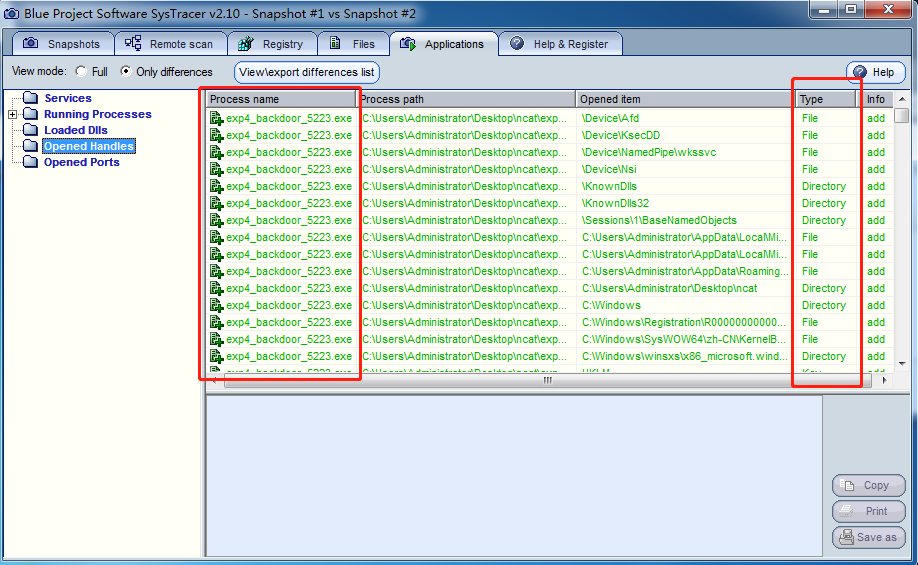
Task: Expand the Running Processes tree node
Action: (x=12, y=114)
